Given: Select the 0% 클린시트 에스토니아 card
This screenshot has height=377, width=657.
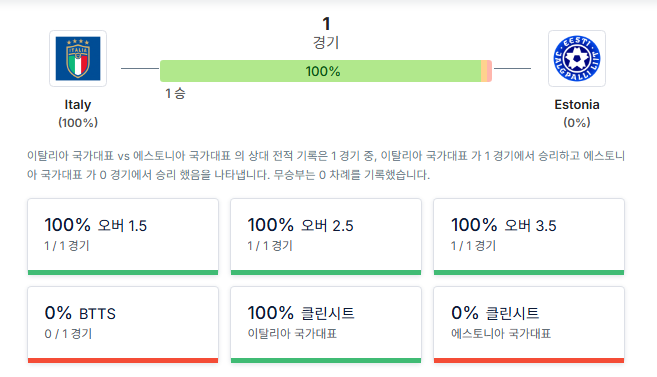Looking at the screenshot, I should point(529,325).
